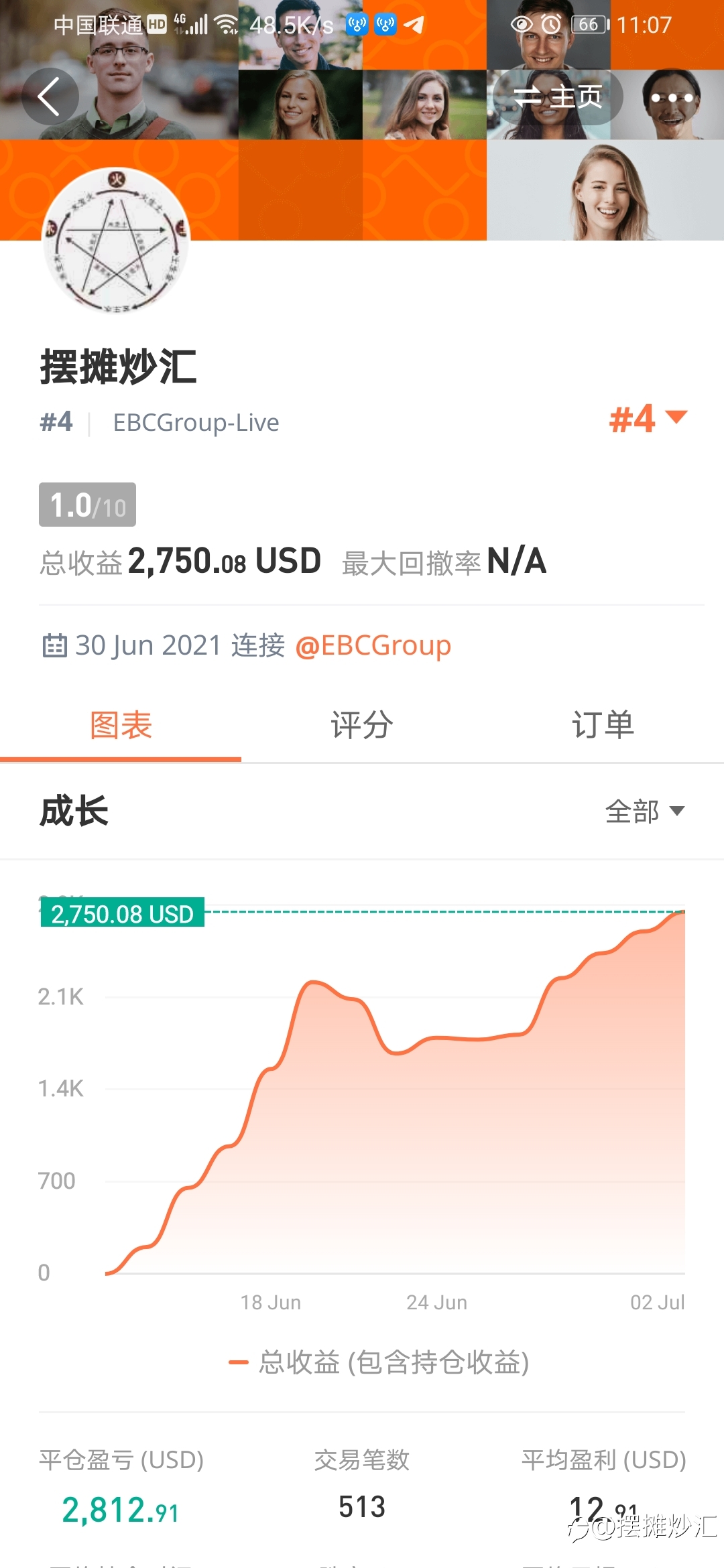
Task: Open the 全部 time range dropdown
Action: (x=645, y=811)
